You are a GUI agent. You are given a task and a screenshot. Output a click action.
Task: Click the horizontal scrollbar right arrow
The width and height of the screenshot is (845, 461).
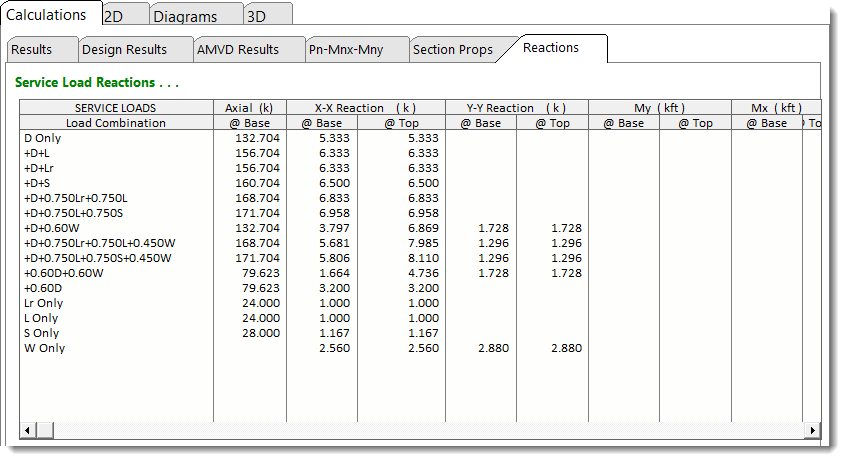point(814,430)
